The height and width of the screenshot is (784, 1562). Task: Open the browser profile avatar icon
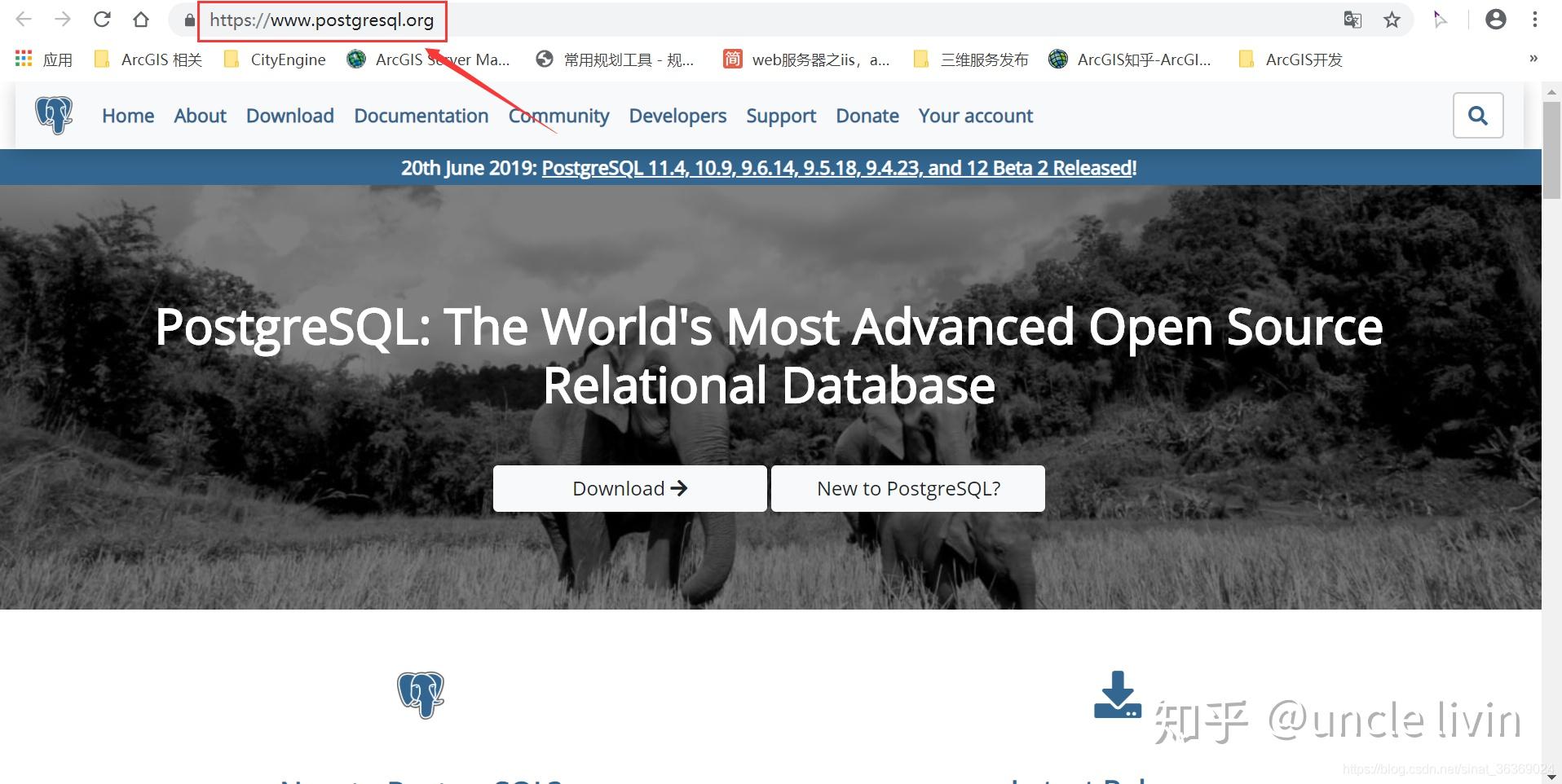[1496, 19]
